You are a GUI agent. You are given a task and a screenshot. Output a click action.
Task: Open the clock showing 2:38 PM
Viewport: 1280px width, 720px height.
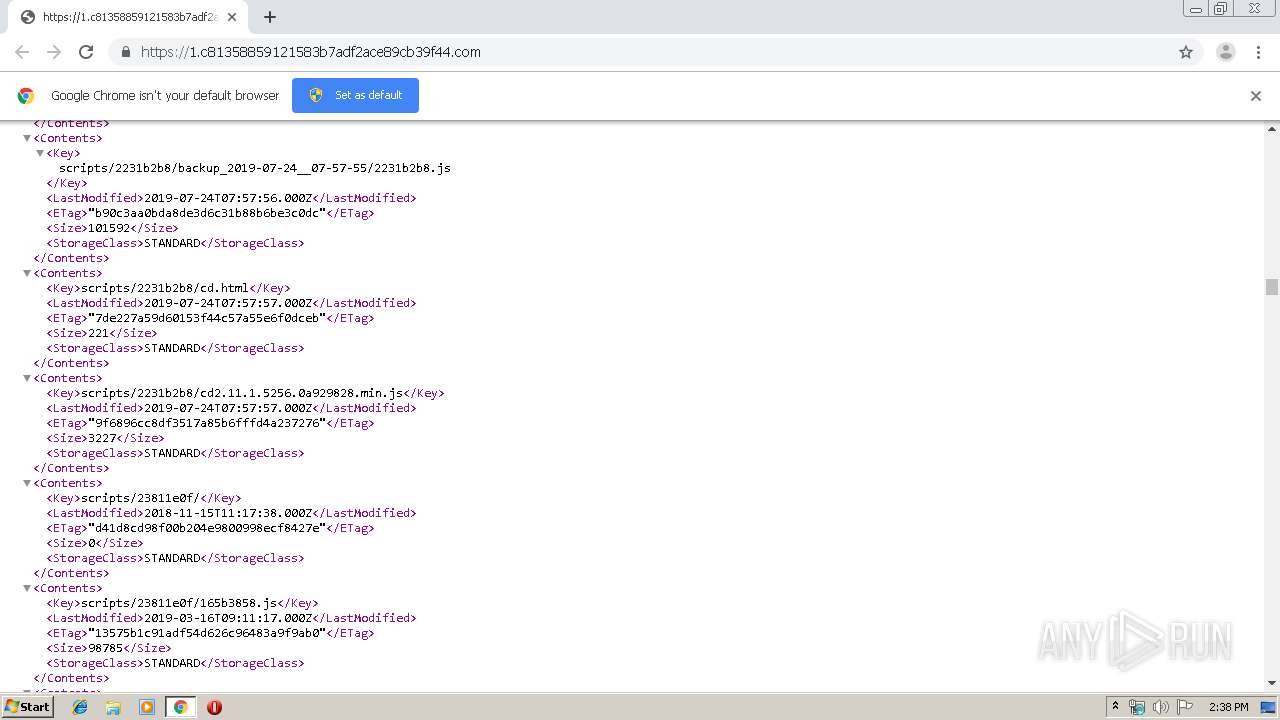1229,707
